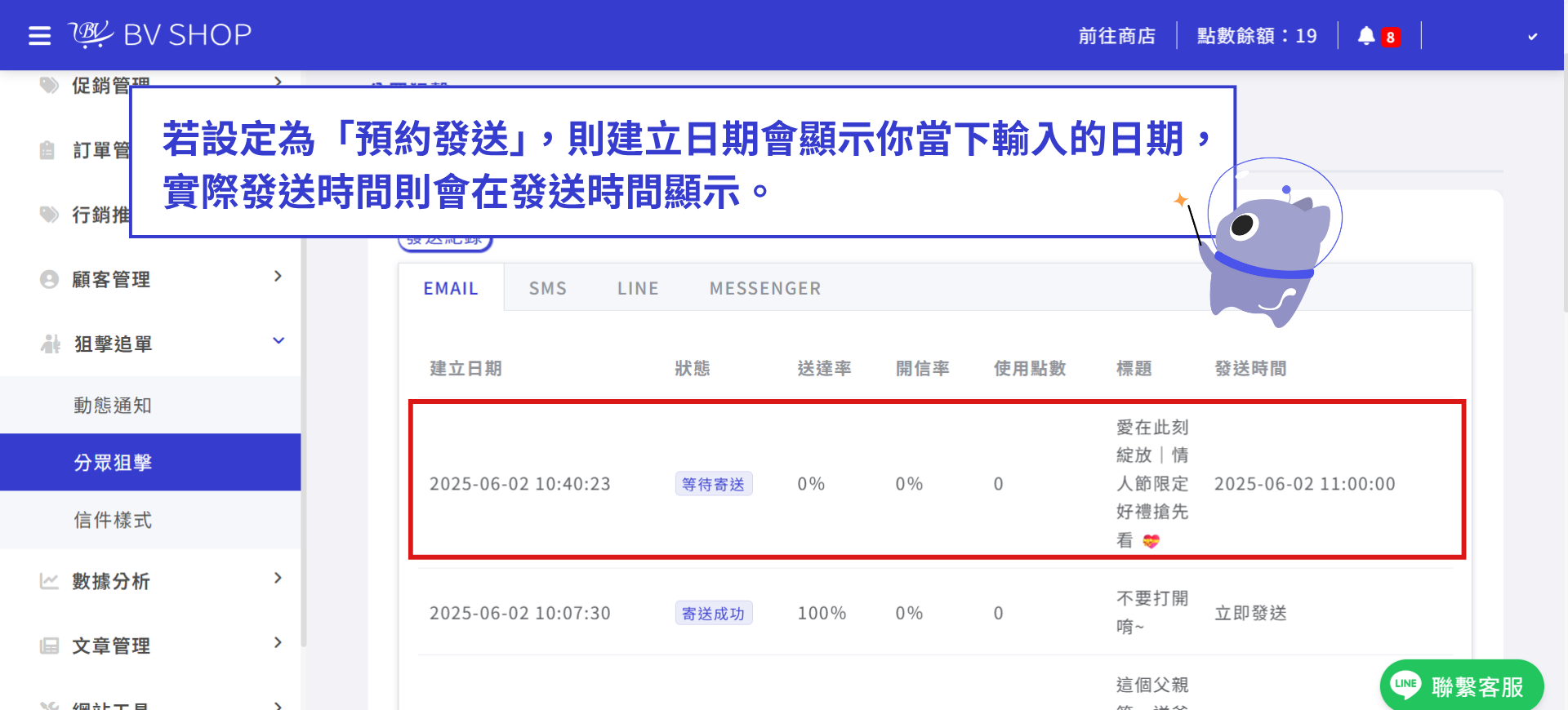Open 信件樣式 submenu item
The image size is (1568, 710).
150,520
